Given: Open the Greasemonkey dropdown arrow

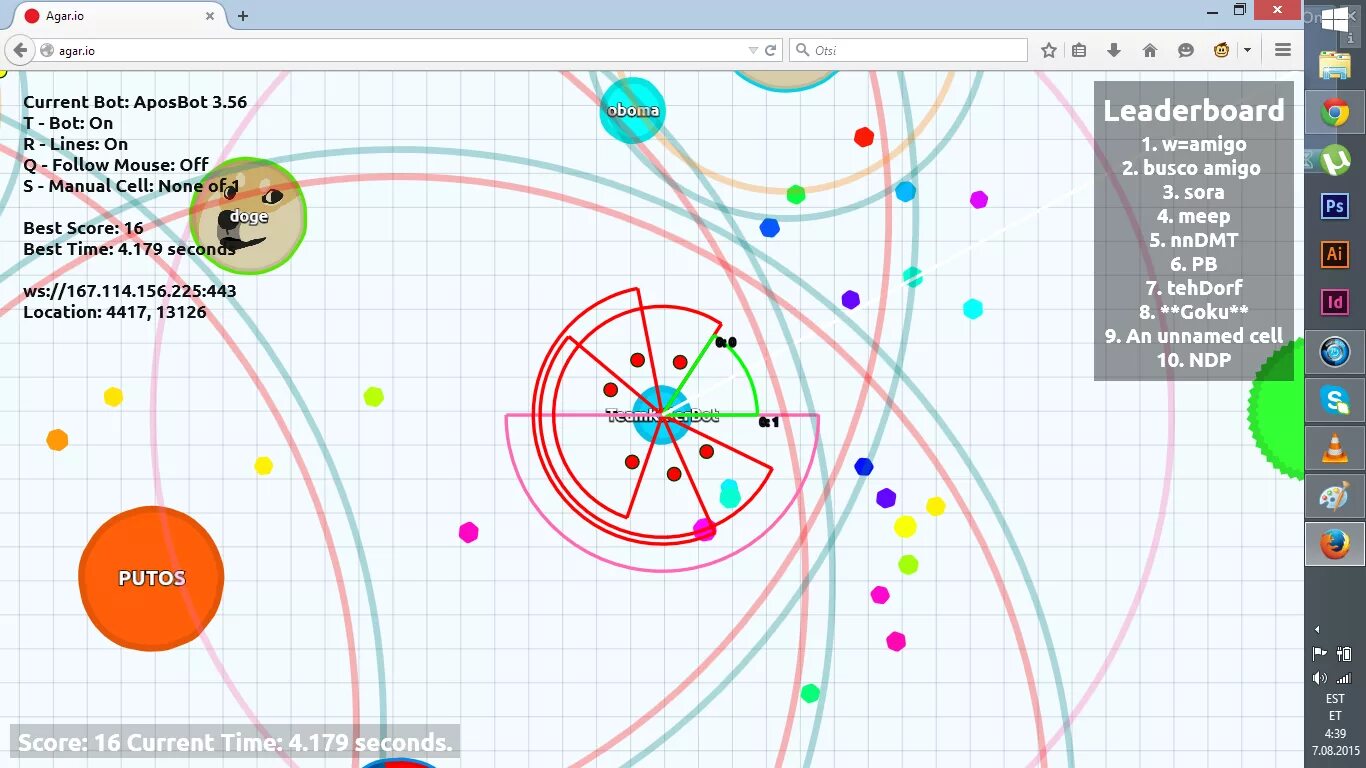Looking at the screenshot, I should (1247, 50).
